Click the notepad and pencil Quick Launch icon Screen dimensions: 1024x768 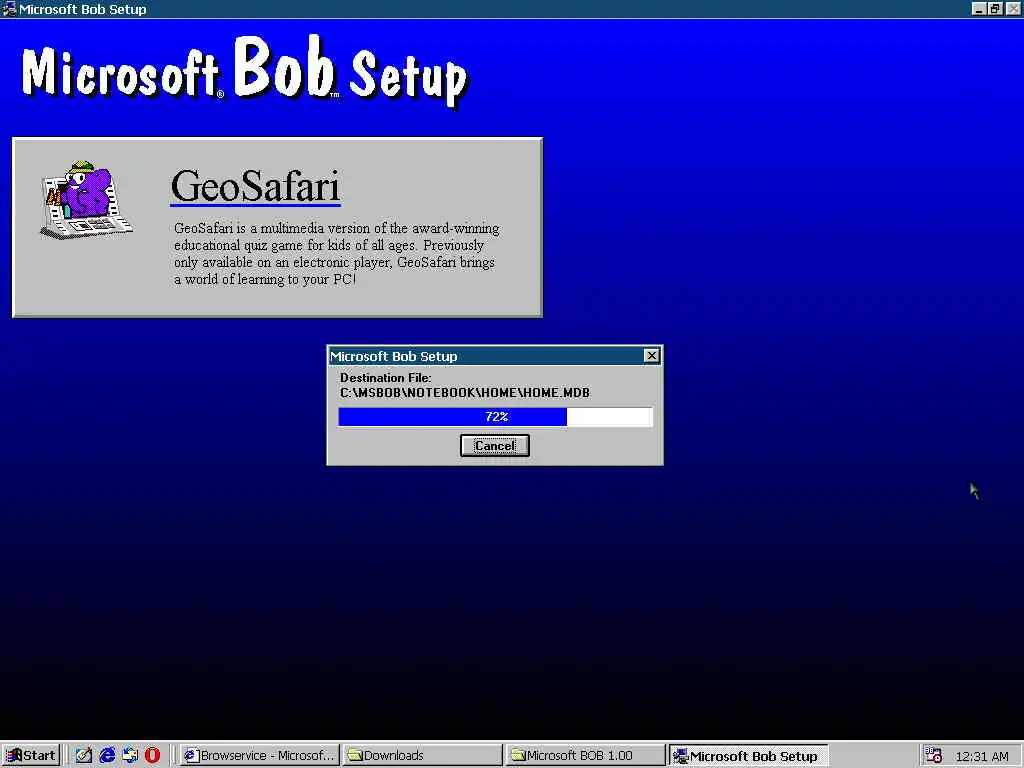pos(84,755)
